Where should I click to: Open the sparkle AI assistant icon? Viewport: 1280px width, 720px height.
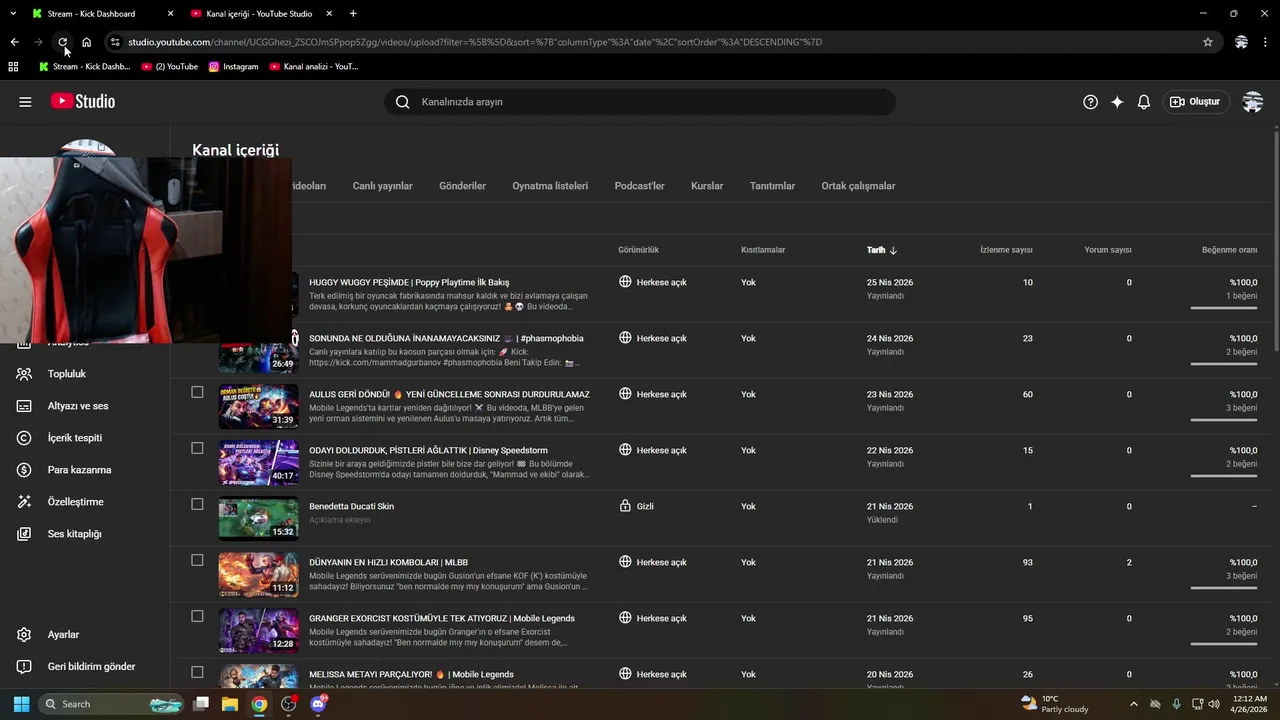click(1117, 102)
